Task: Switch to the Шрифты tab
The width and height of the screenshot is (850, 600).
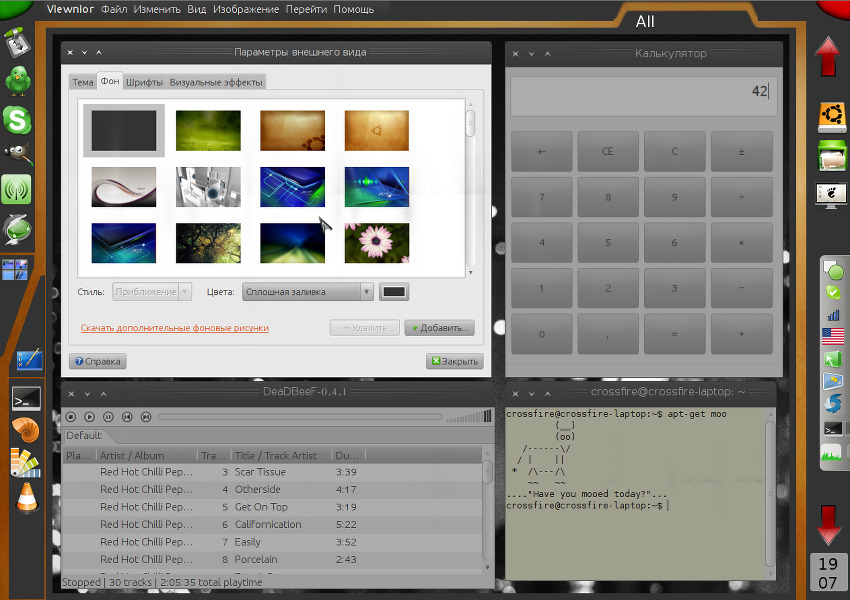Action: tap(144, 82)
